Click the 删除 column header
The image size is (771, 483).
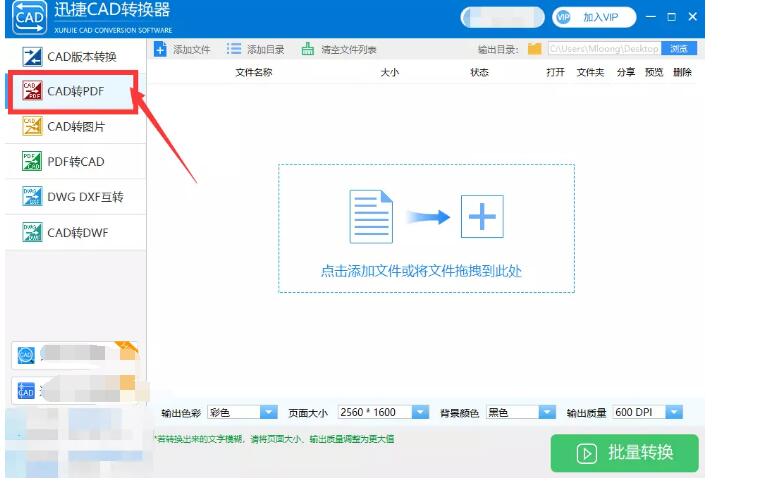coord(682,72)
